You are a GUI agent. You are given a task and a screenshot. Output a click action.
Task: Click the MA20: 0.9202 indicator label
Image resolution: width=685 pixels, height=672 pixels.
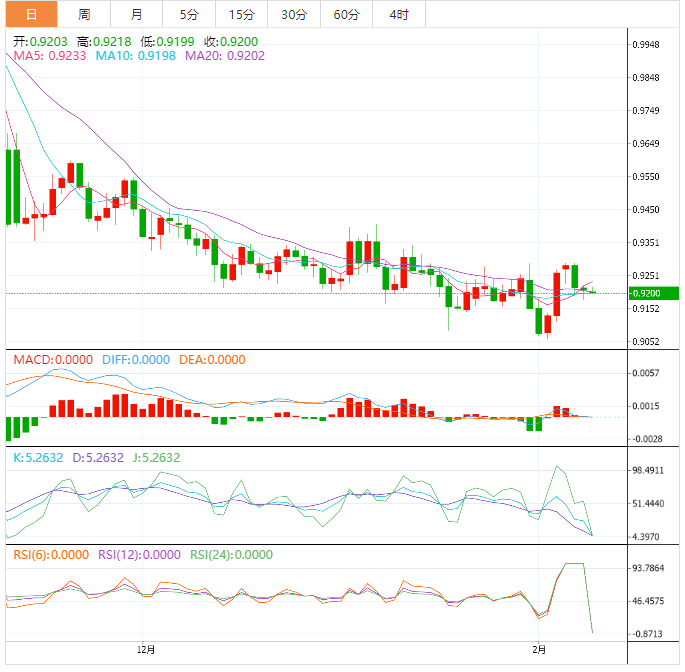coord(224,57)
